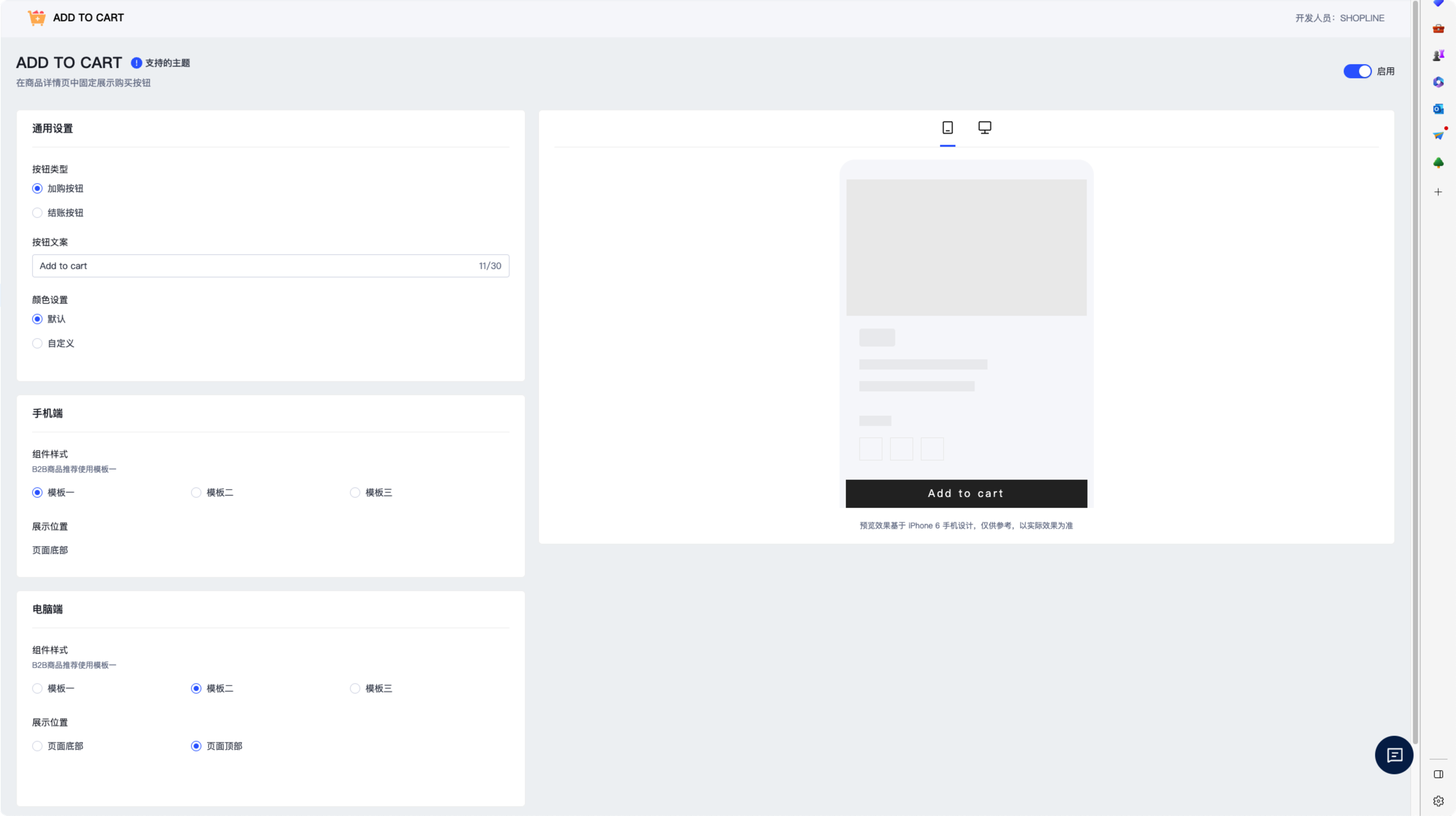Switch to mobile preview mode
The height and width of the screenshot is (816, 1456).
(948, 127)
